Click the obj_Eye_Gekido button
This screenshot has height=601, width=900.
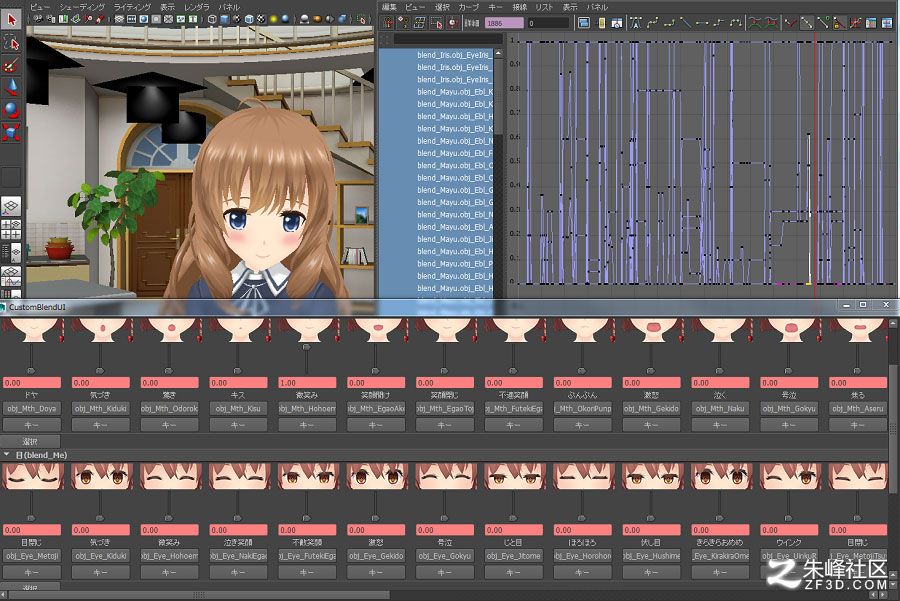[376, 555]
